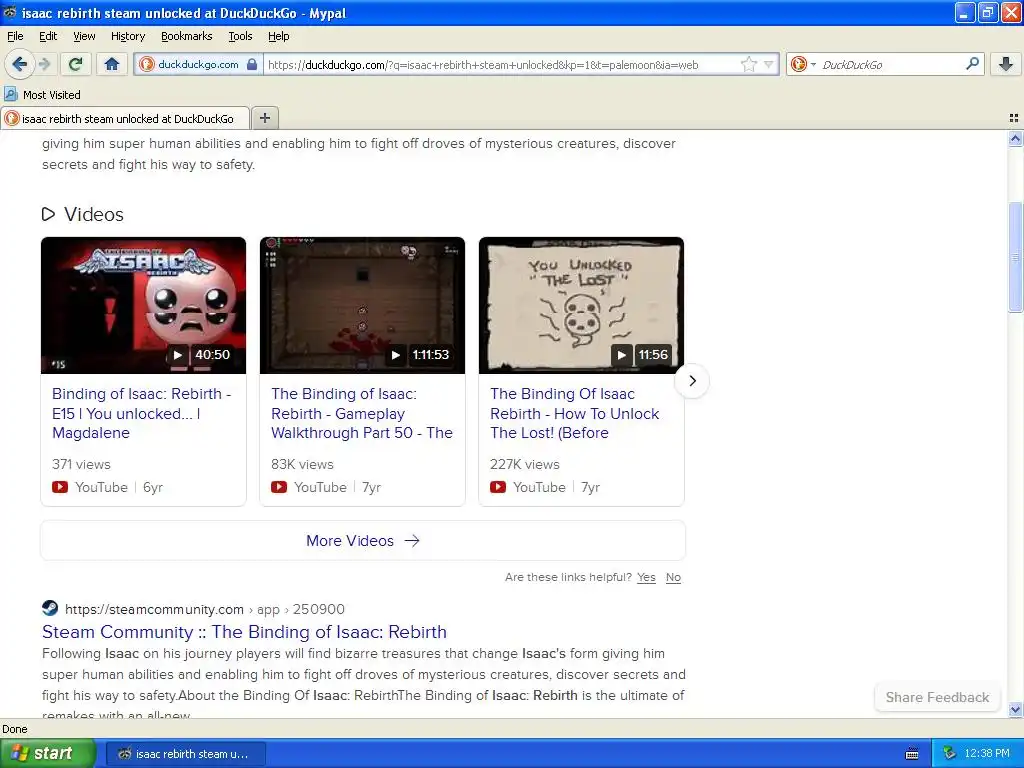Image resolution: width=1024 pixels, height=768 pixels.
Task: Click the Steam favicon beside result
Action: (50, 608)
